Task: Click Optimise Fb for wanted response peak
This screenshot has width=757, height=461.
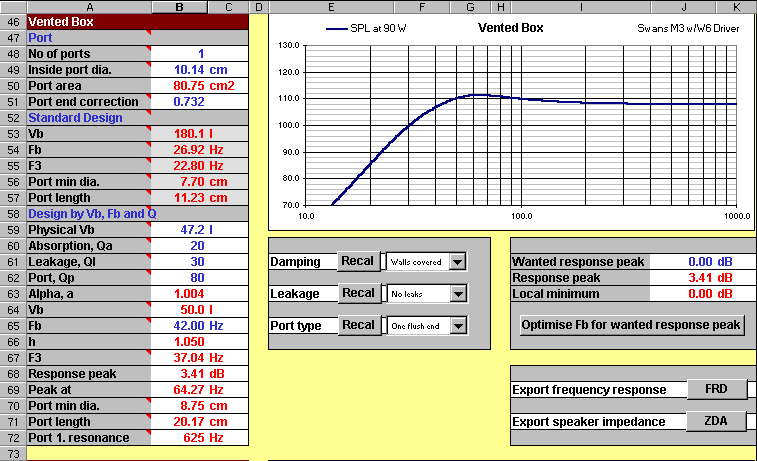Action: [632, 325]
